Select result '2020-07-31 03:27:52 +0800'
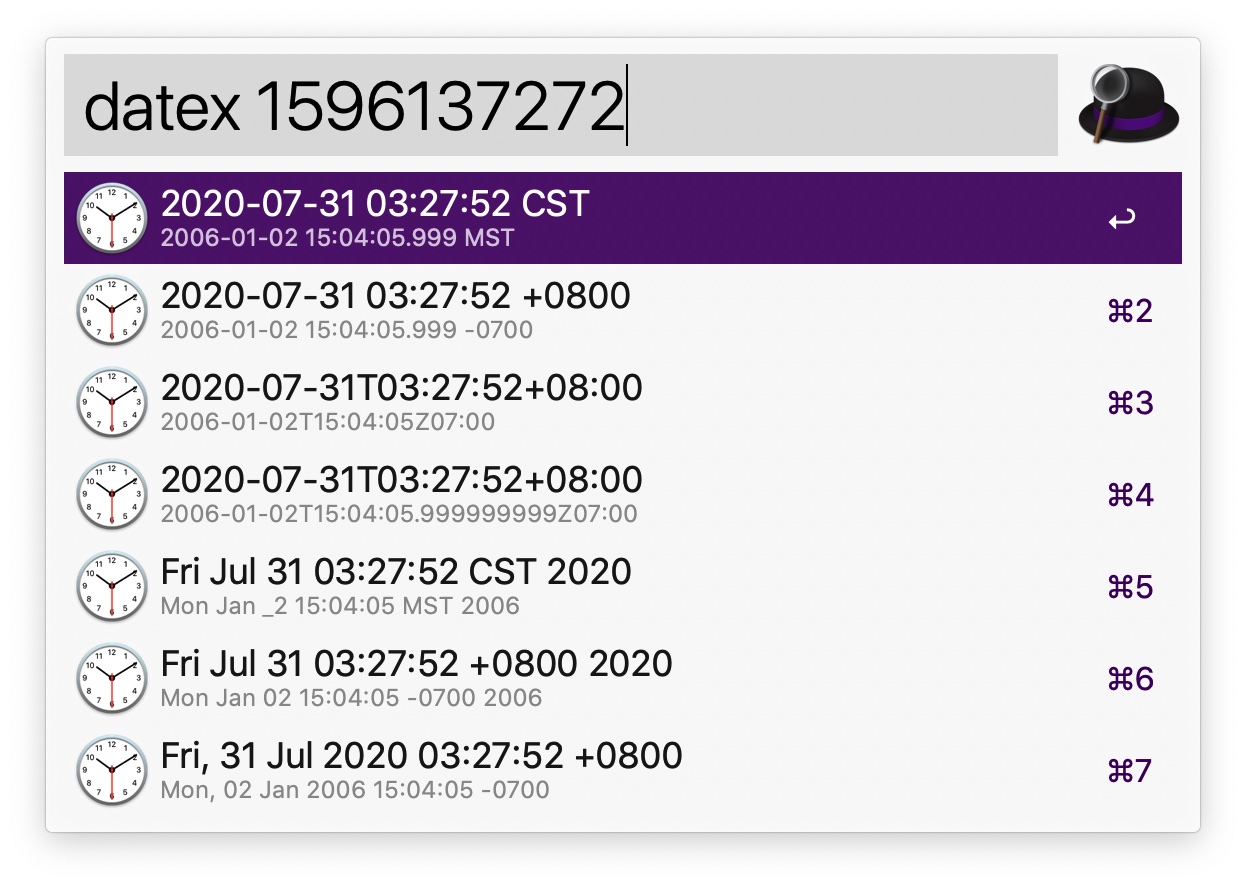1246x886 pixels. point(623,310)
